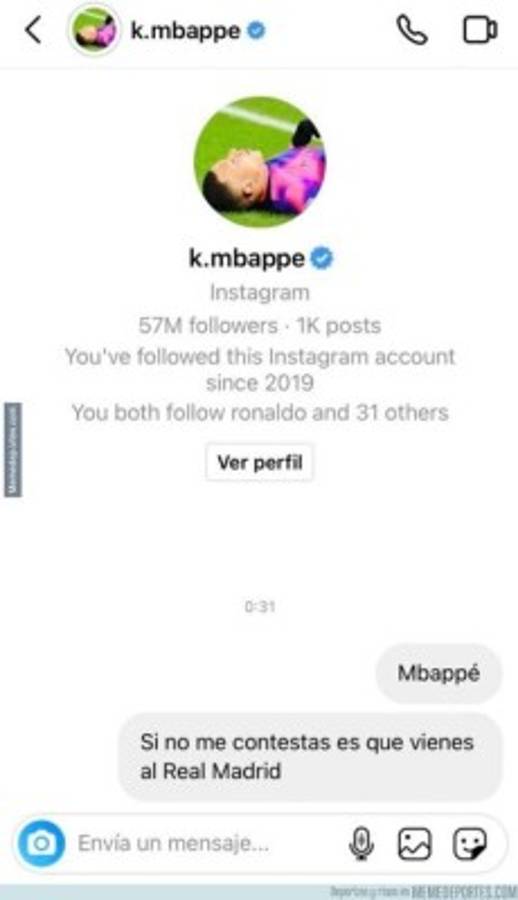
Task: Select the 'Mbappé' message bubble
Action: point(439,673)
